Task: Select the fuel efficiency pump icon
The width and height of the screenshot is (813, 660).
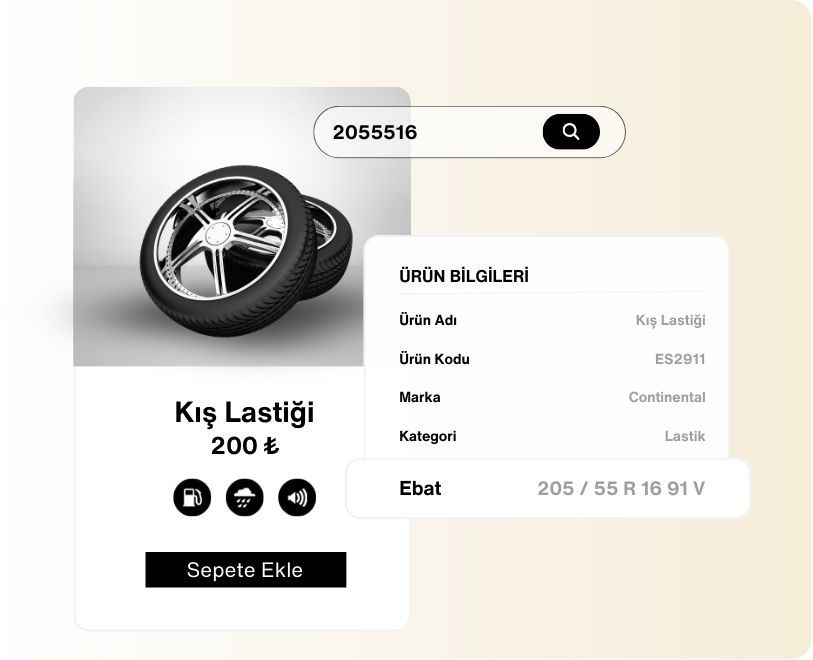Action: coord(192,498)
